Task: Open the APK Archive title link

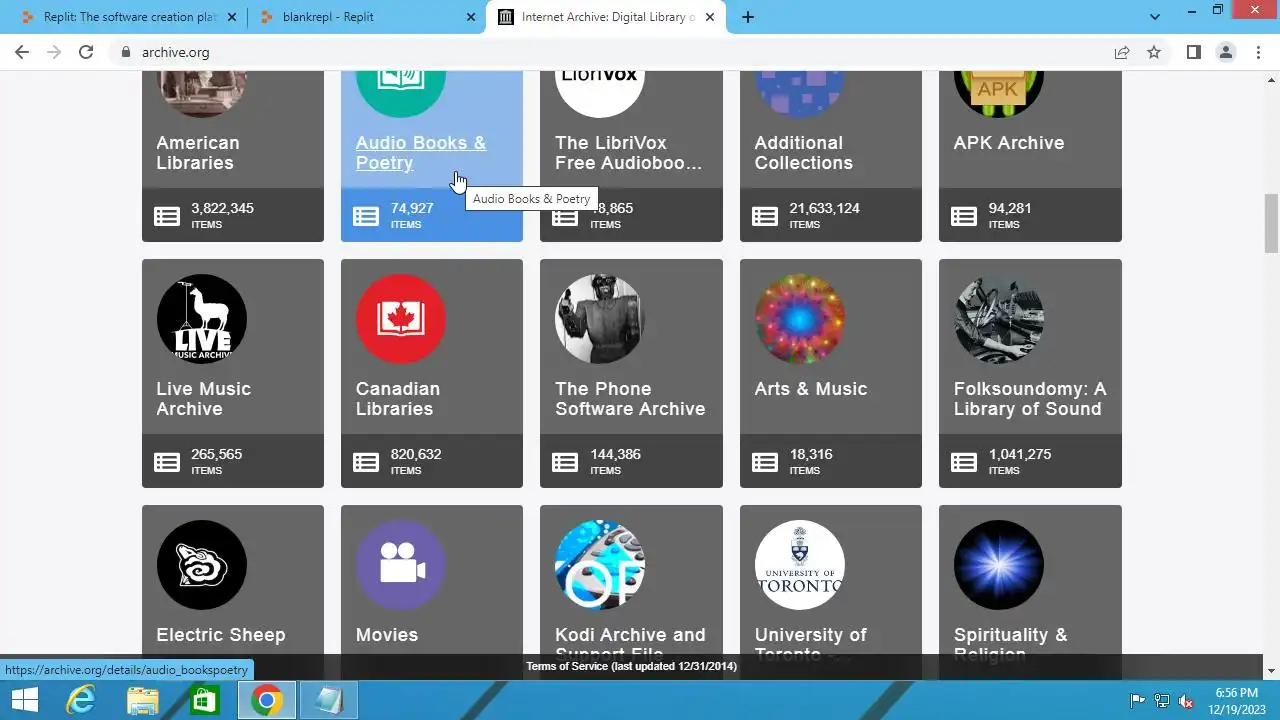Action: (x=1008, y=143)
